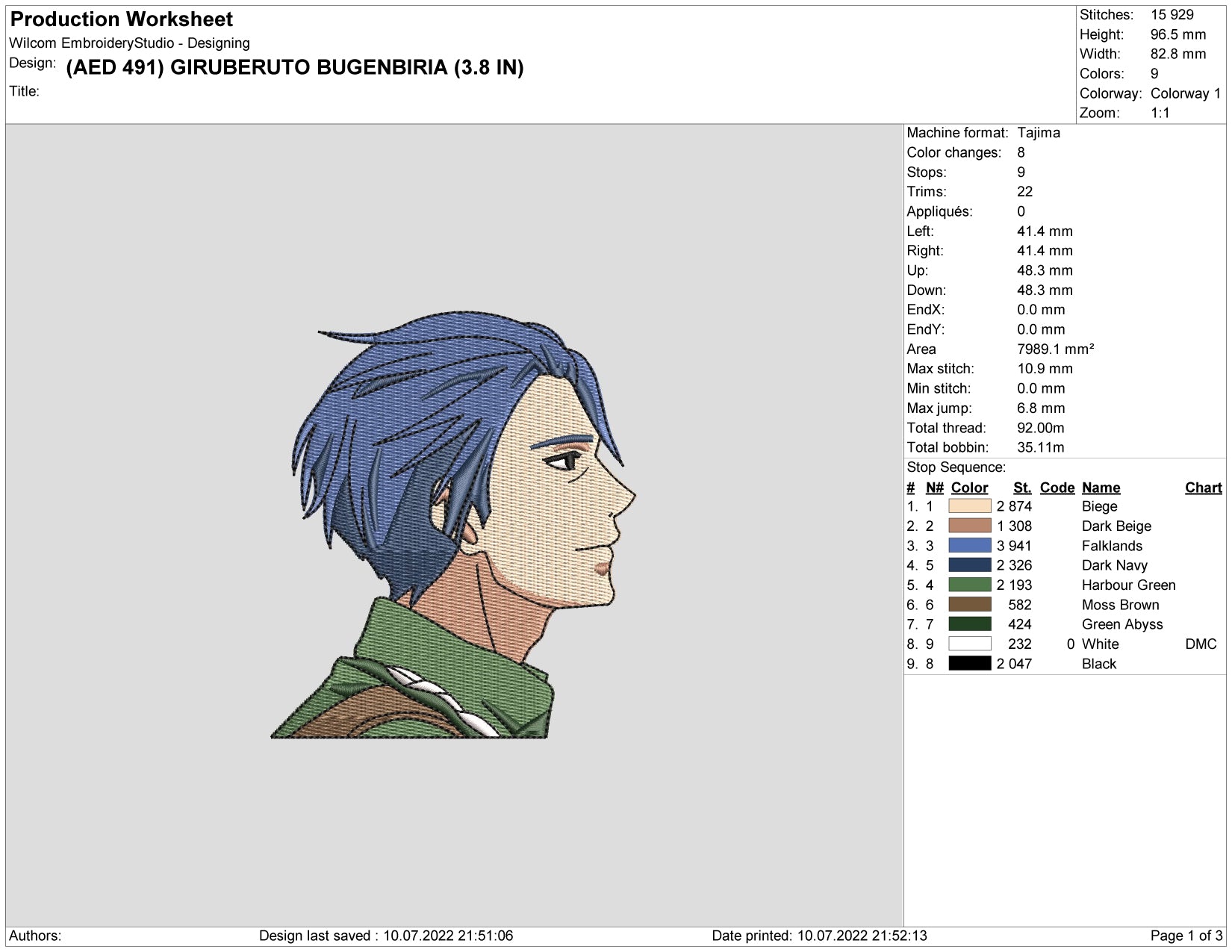1232x952 pixels.
Task: Click the 'EndX:' label
Action: [x=925, y=310]
